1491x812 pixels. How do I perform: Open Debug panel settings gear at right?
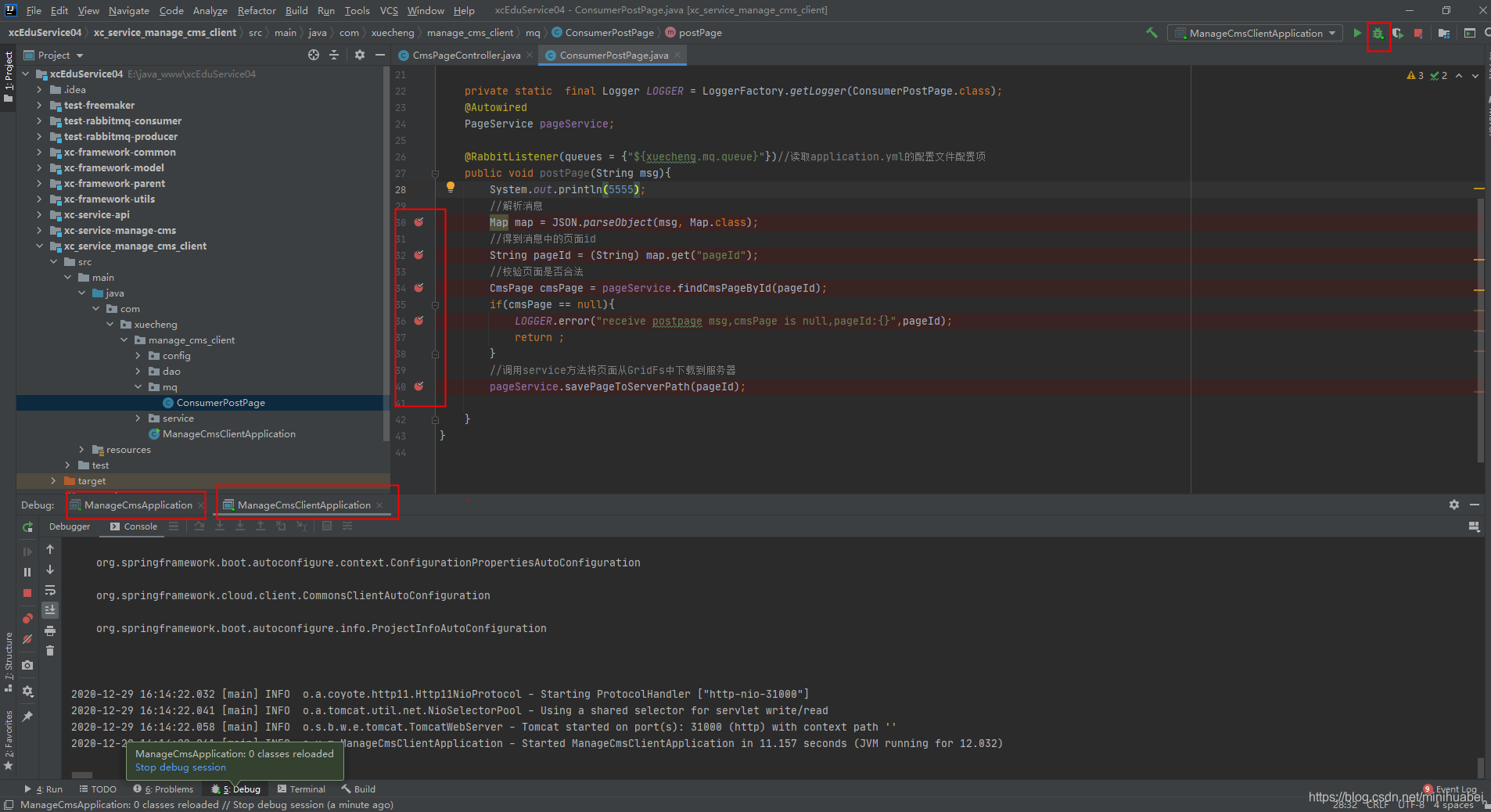[1454, 505]
